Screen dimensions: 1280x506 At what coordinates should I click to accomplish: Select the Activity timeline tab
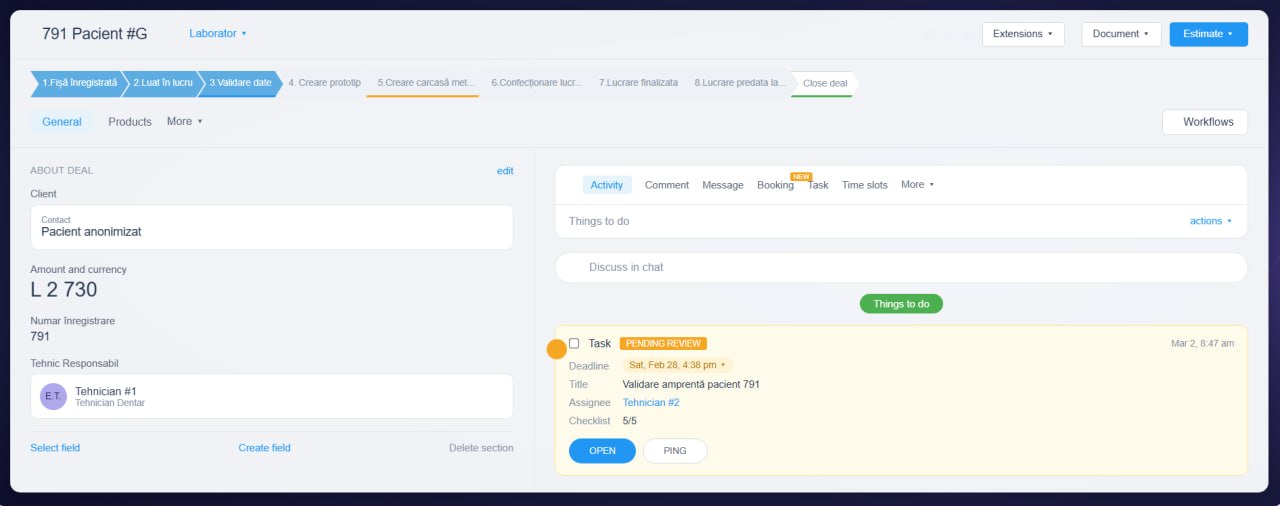607,184
